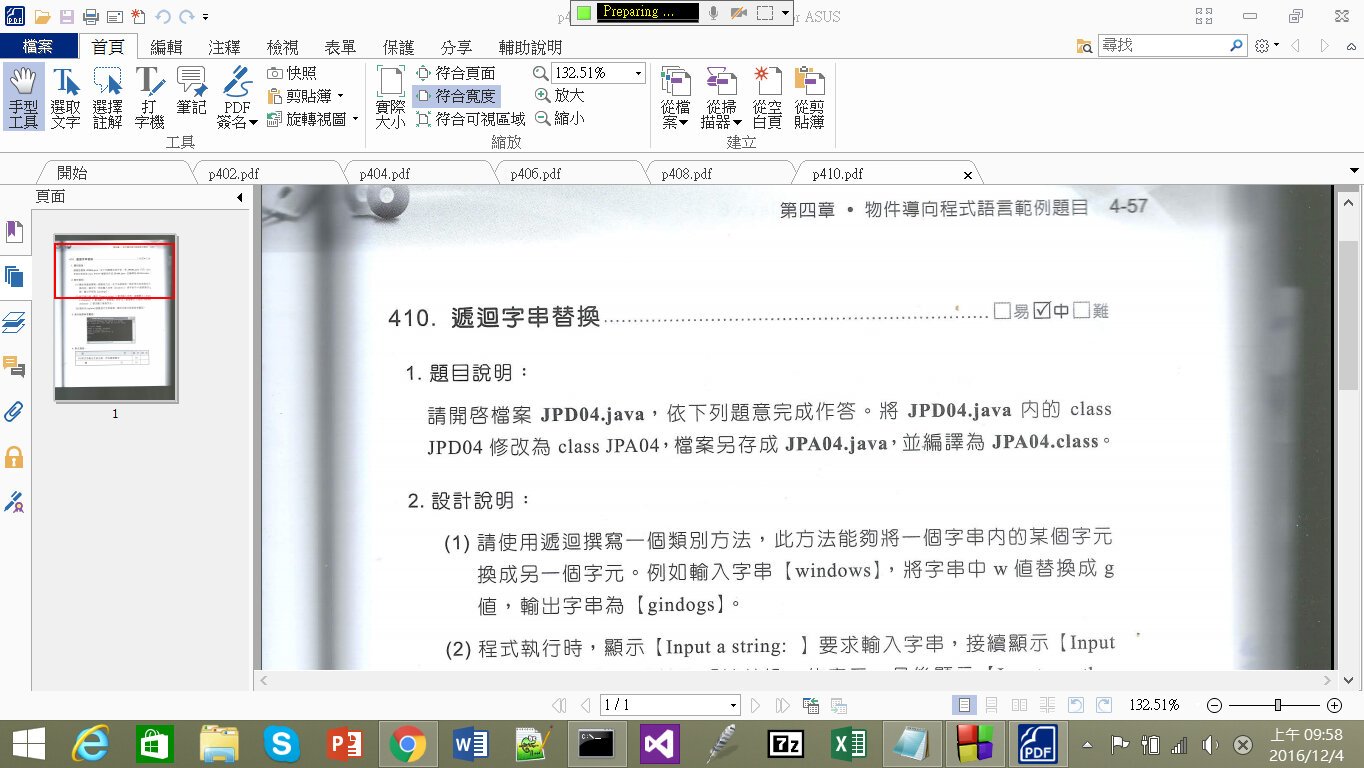Switch to the 檢視 ribbon tab
Screen dimensions: 1364x768
point(282,47)
